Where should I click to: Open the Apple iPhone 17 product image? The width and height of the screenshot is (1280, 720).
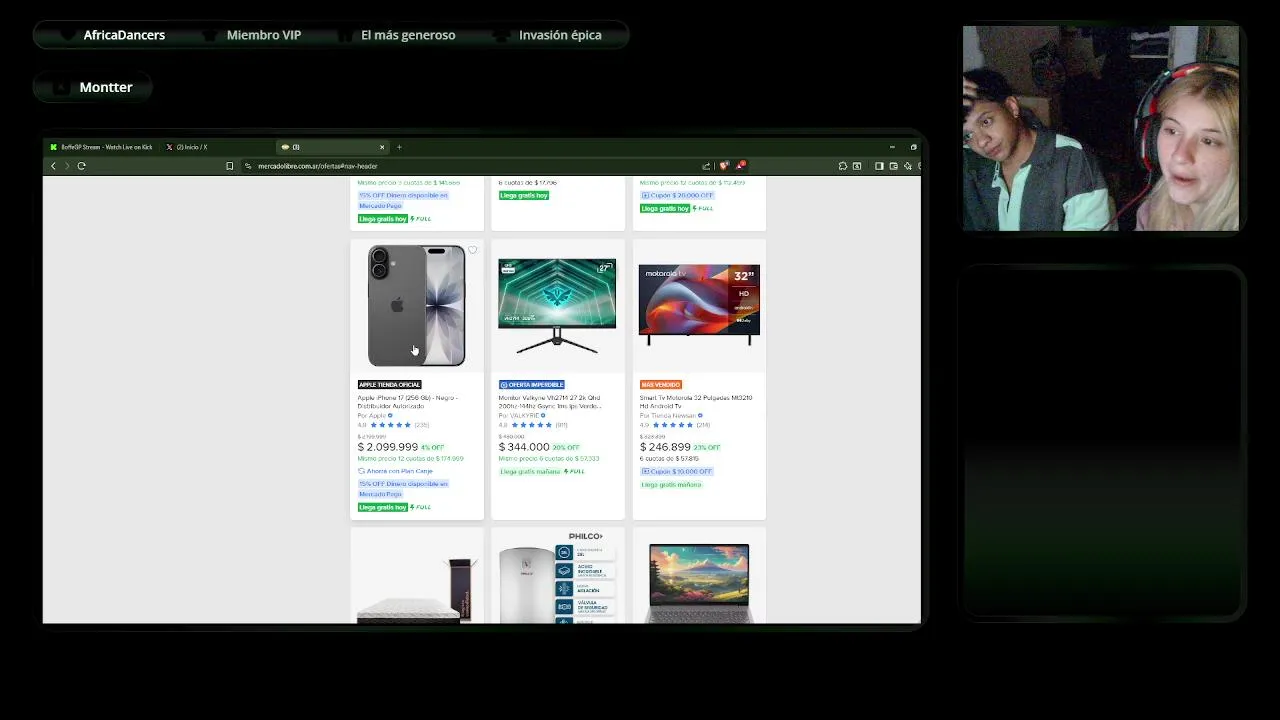(416, 306)
